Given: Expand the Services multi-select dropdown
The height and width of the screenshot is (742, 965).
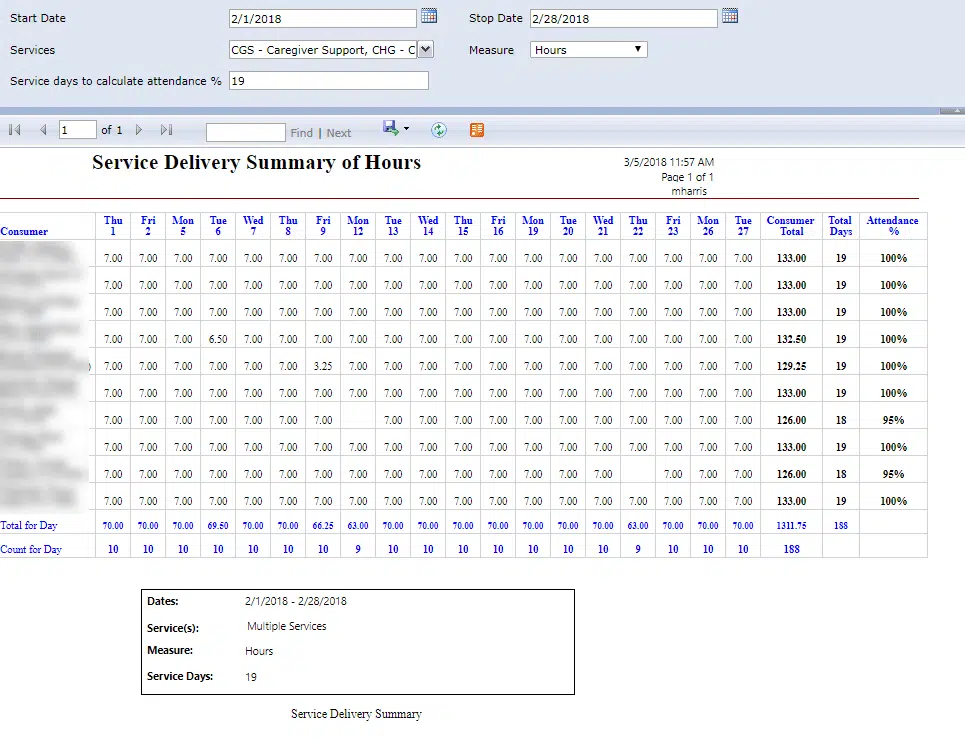Looking at the screenshot, I should click(x=425, y=49).
